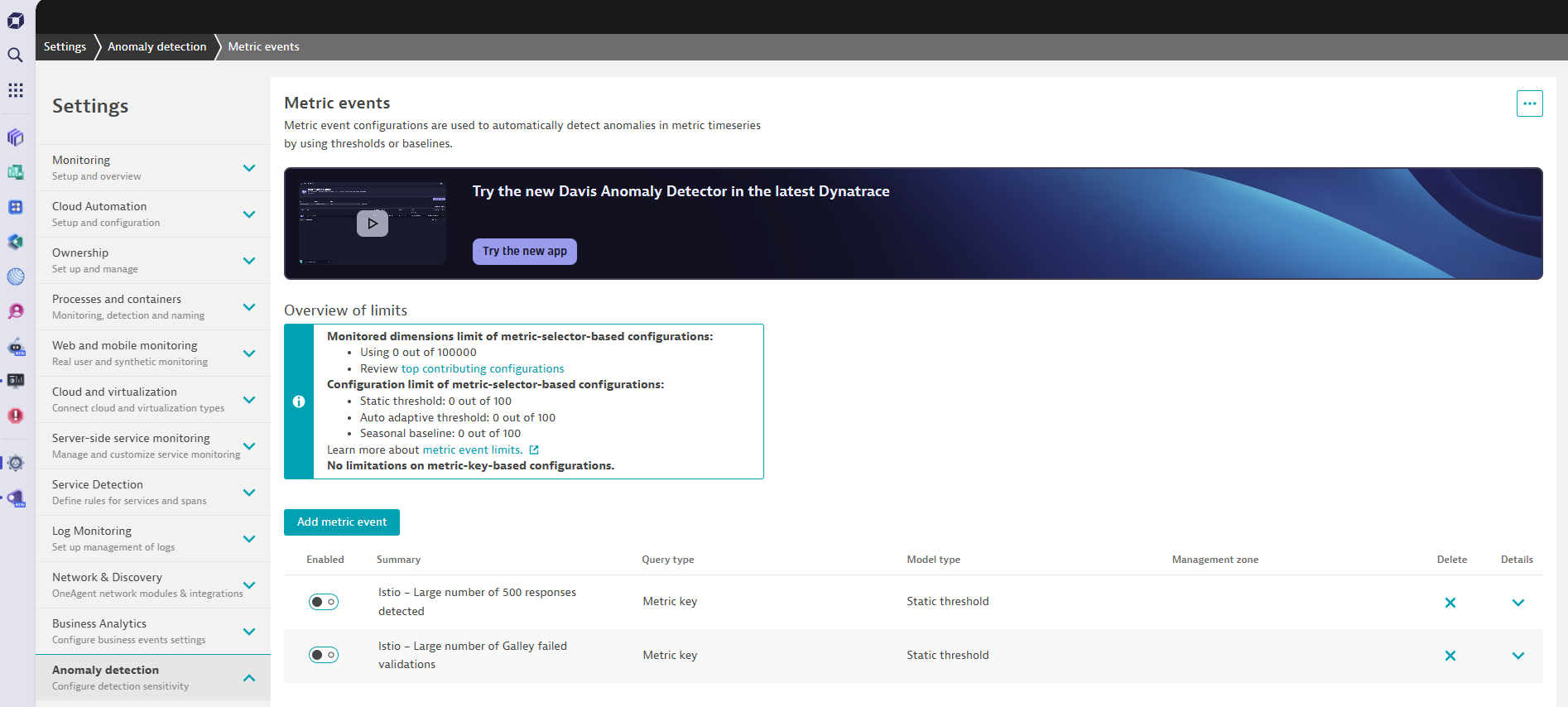Open the purple cube app icon
This screenshot has height=707, width=1568.
pos(16,137)
